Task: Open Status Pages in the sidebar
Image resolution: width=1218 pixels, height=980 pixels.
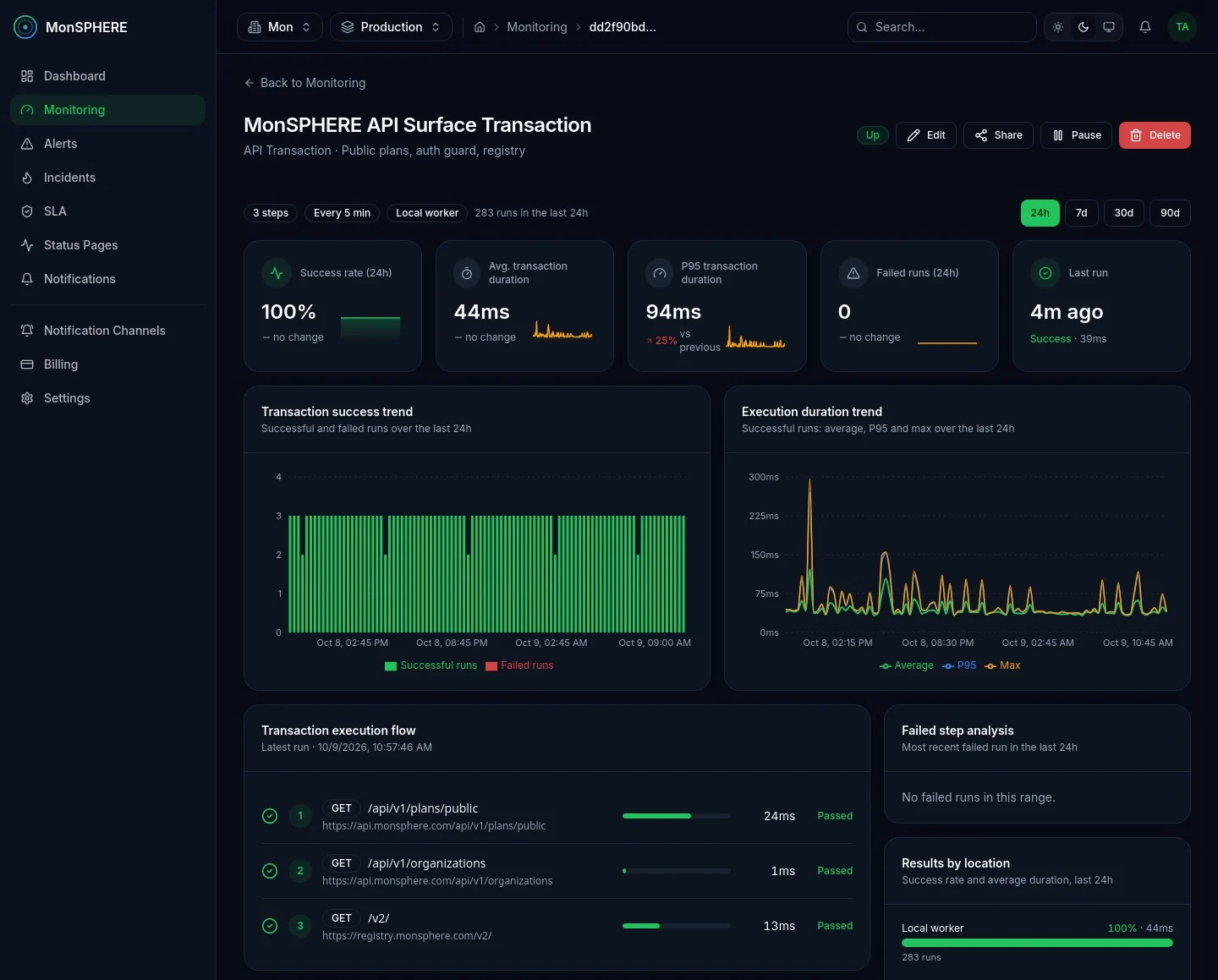Action: point(107,245)
